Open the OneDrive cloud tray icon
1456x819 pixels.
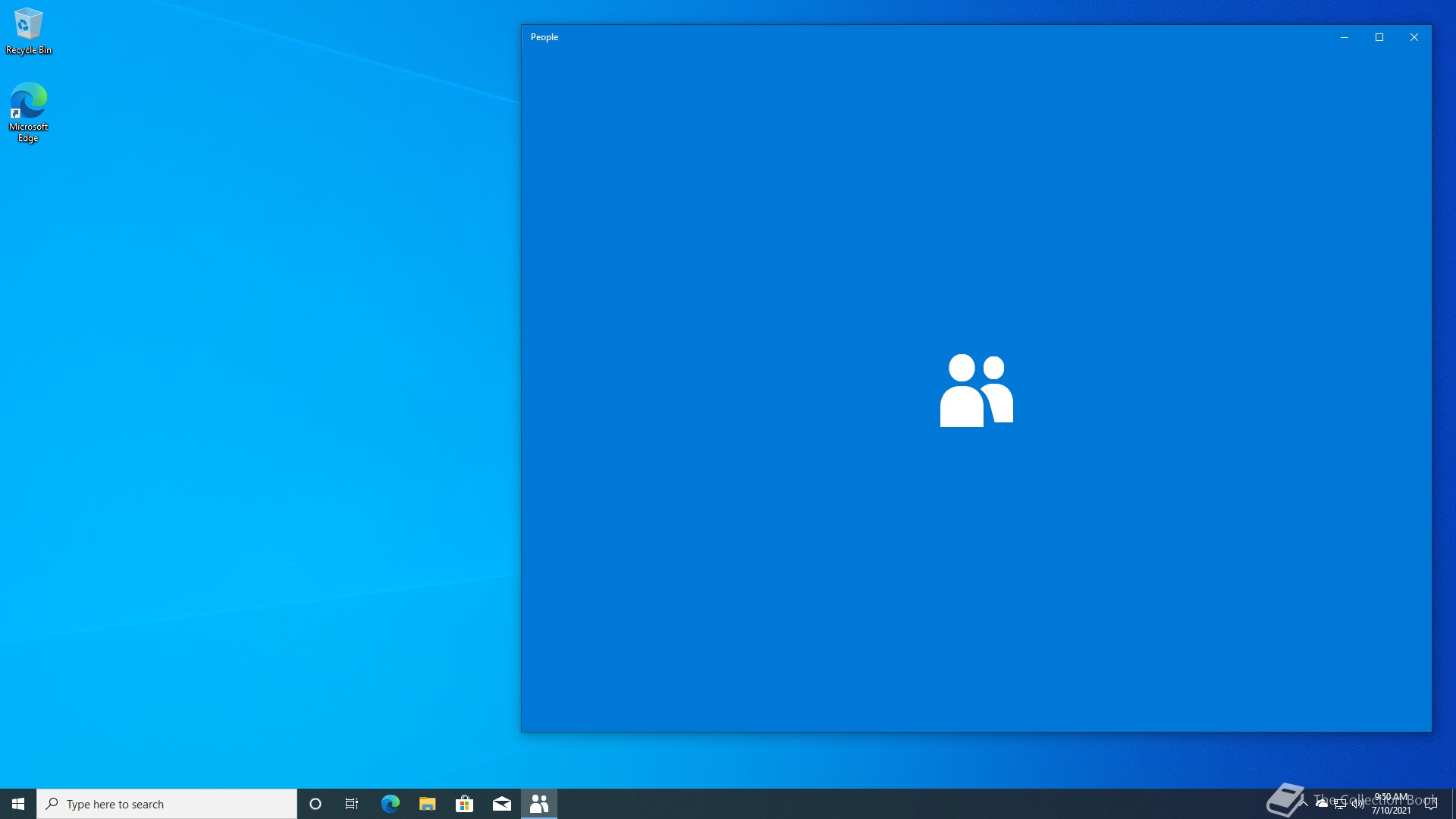pyautogui.click(x=1322, y=804)
